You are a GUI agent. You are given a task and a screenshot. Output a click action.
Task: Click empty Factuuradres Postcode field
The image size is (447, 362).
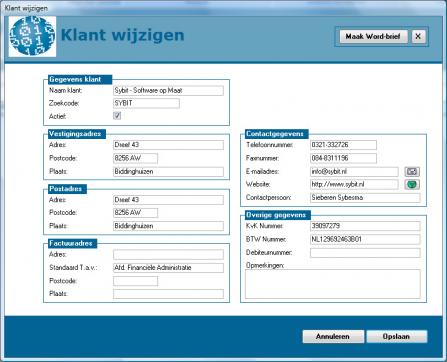(135, 281)
